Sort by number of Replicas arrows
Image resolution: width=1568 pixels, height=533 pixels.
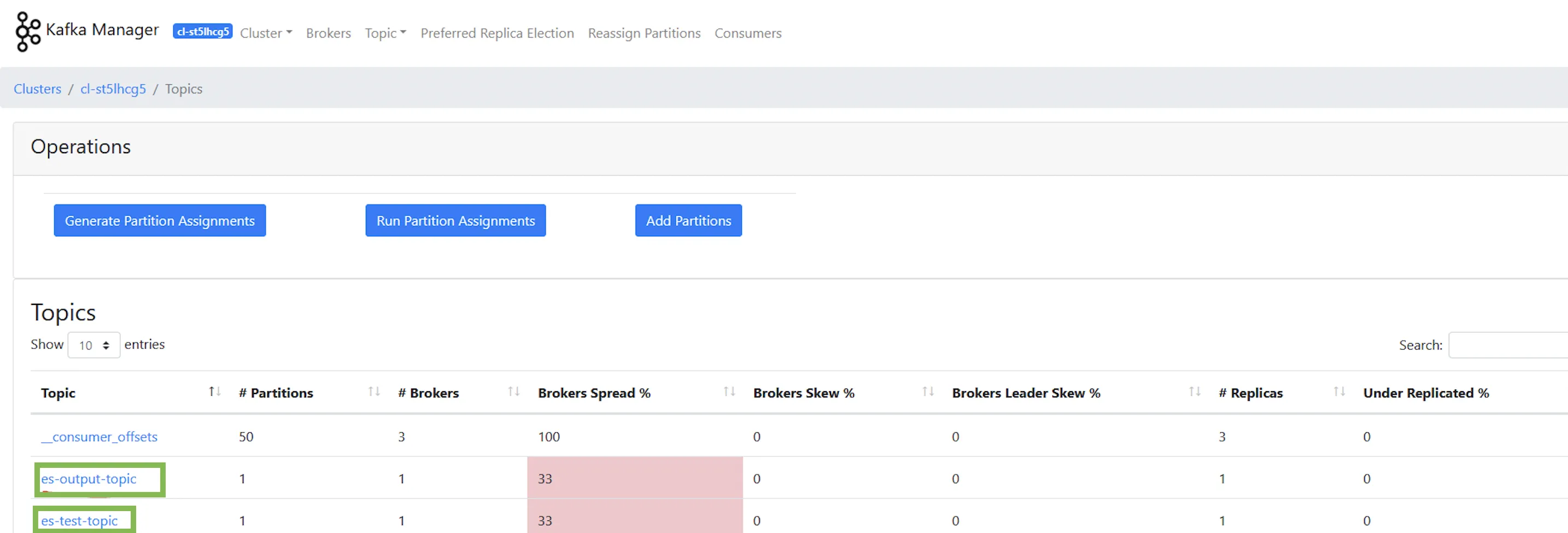(1339, 392)
